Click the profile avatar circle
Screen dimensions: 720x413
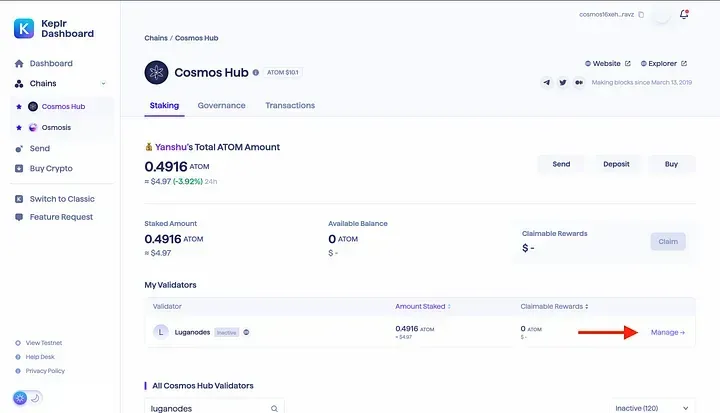[x=662, y=15]
